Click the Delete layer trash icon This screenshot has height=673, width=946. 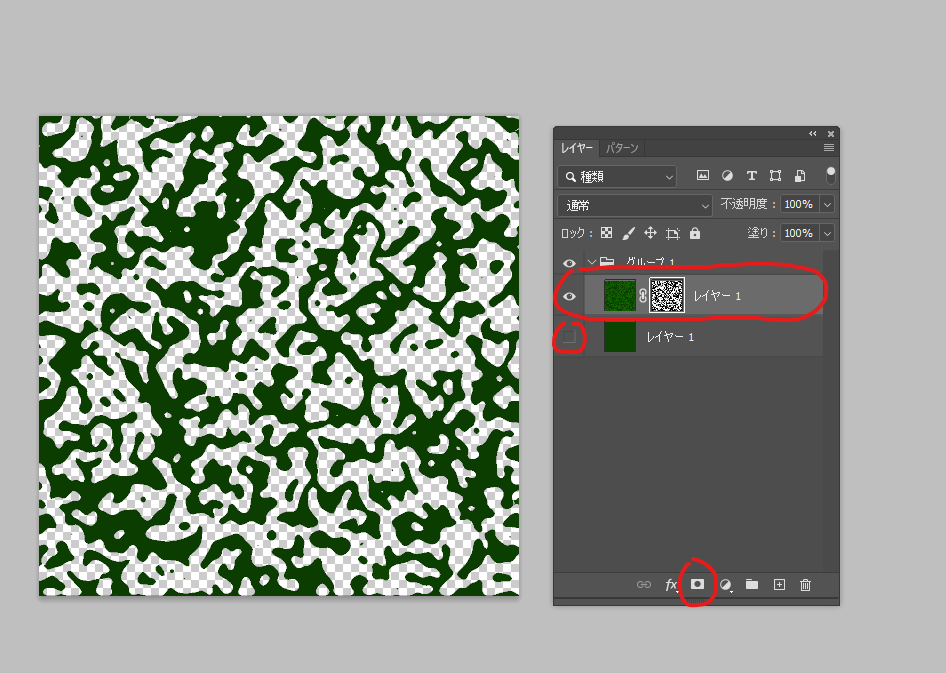tap(805, 585)
